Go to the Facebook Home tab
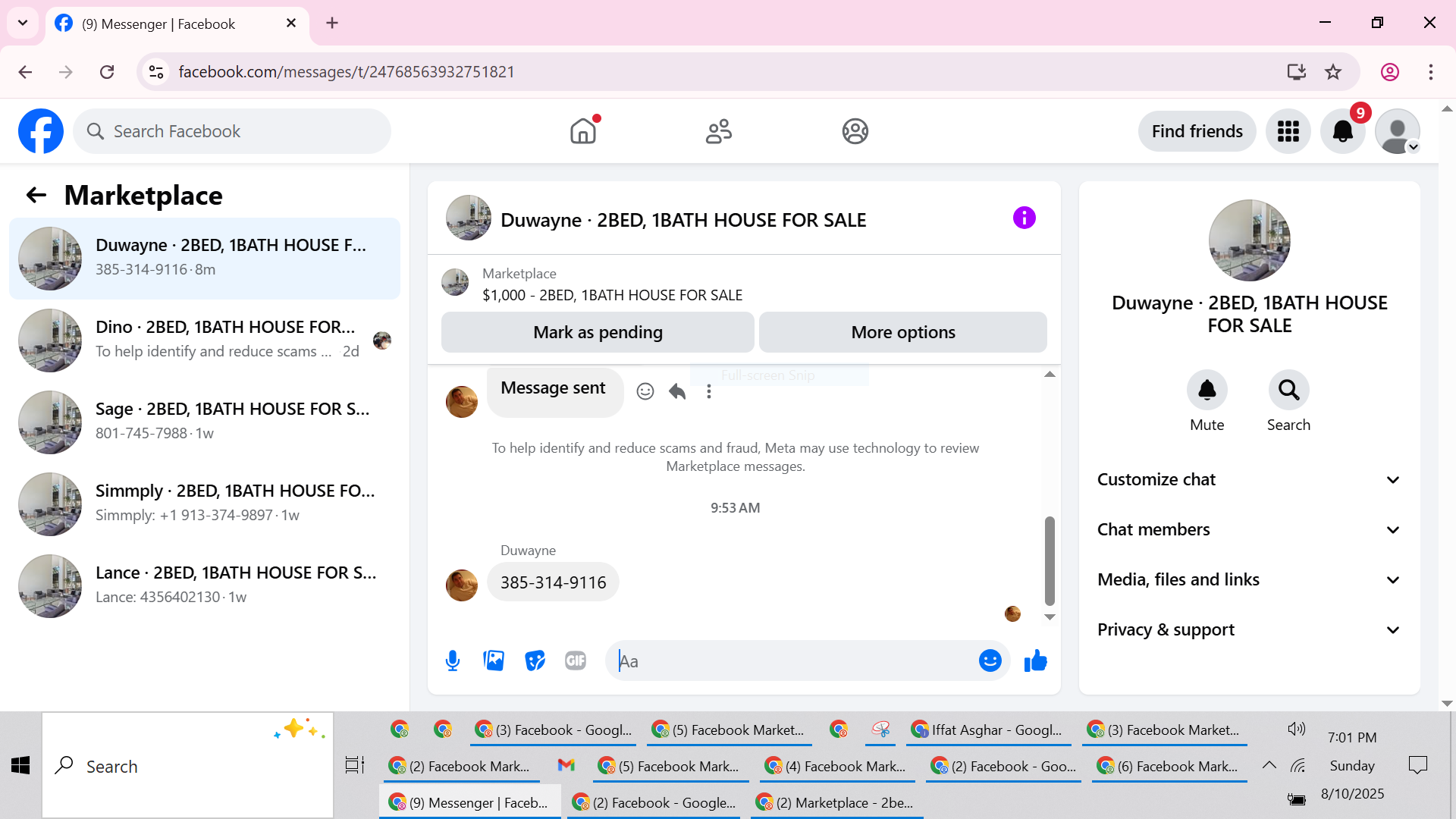Screen dimensions: 1456x819 coord(583,131)
